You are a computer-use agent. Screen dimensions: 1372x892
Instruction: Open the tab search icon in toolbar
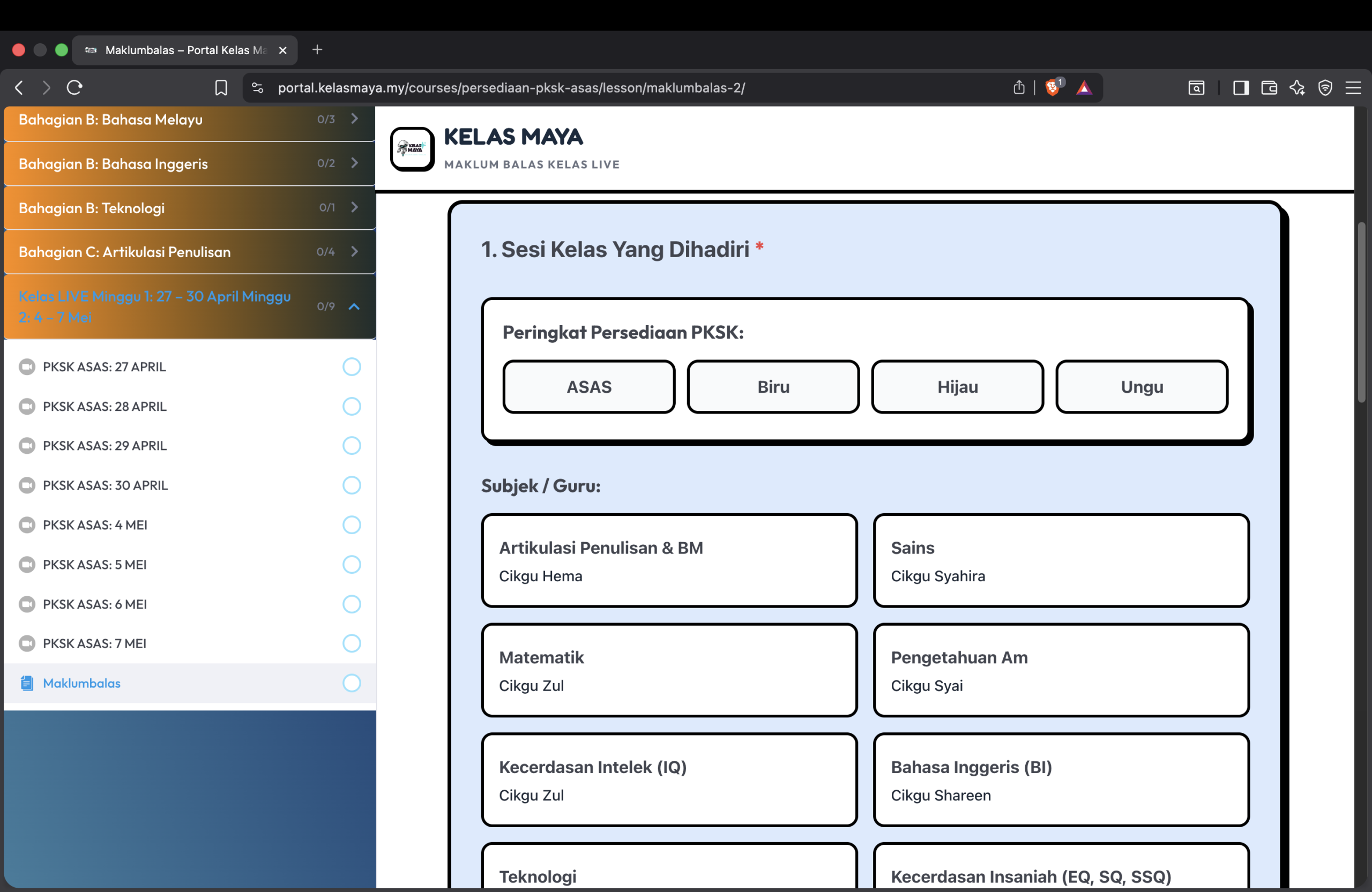(x=1196, y=87)
